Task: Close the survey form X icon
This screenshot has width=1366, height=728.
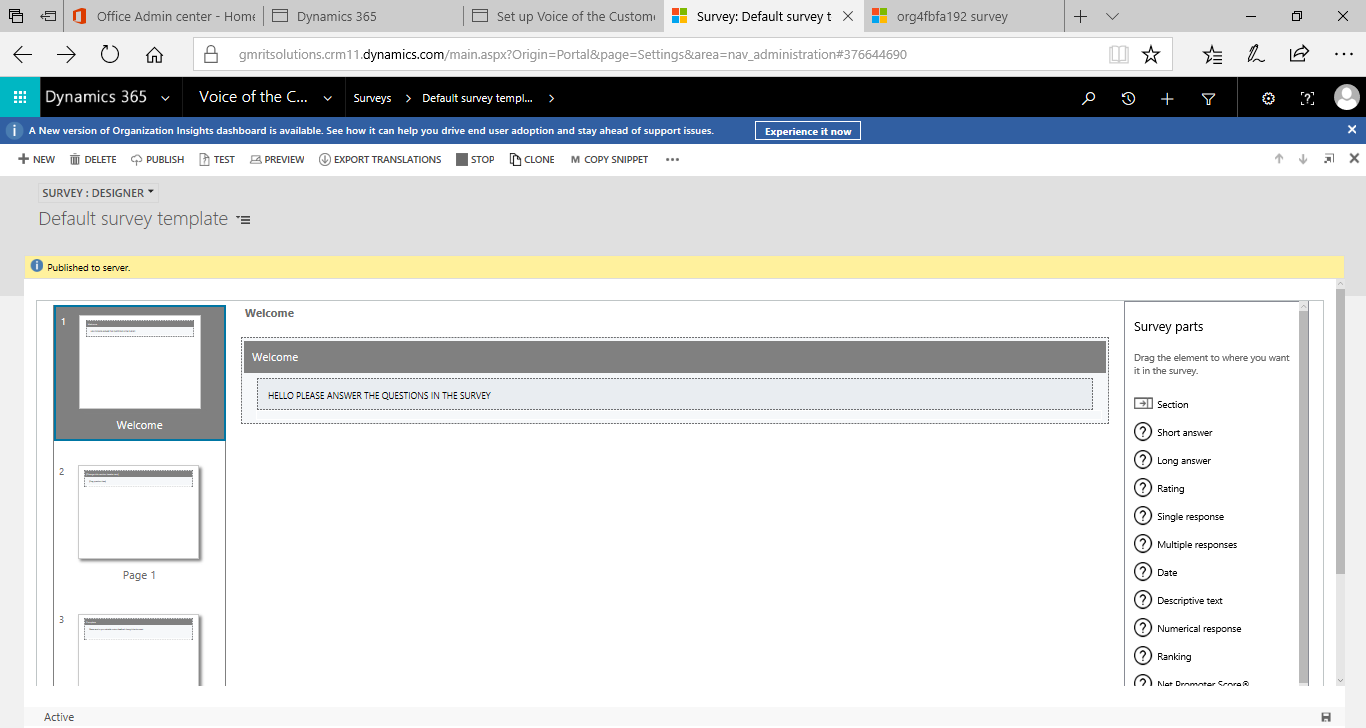Action: pyautogui.click(x=1354, y=159)
